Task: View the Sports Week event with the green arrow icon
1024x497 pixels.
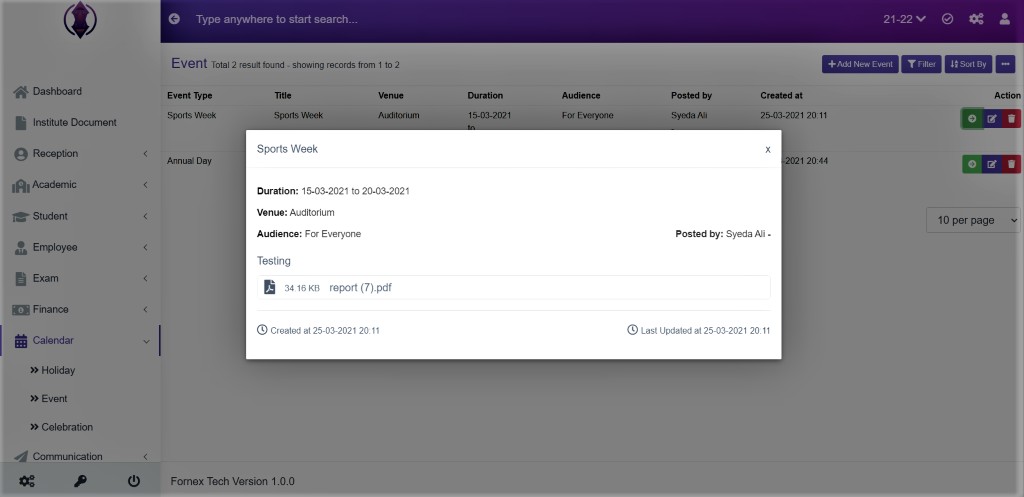Action: [x=972, y=118]
